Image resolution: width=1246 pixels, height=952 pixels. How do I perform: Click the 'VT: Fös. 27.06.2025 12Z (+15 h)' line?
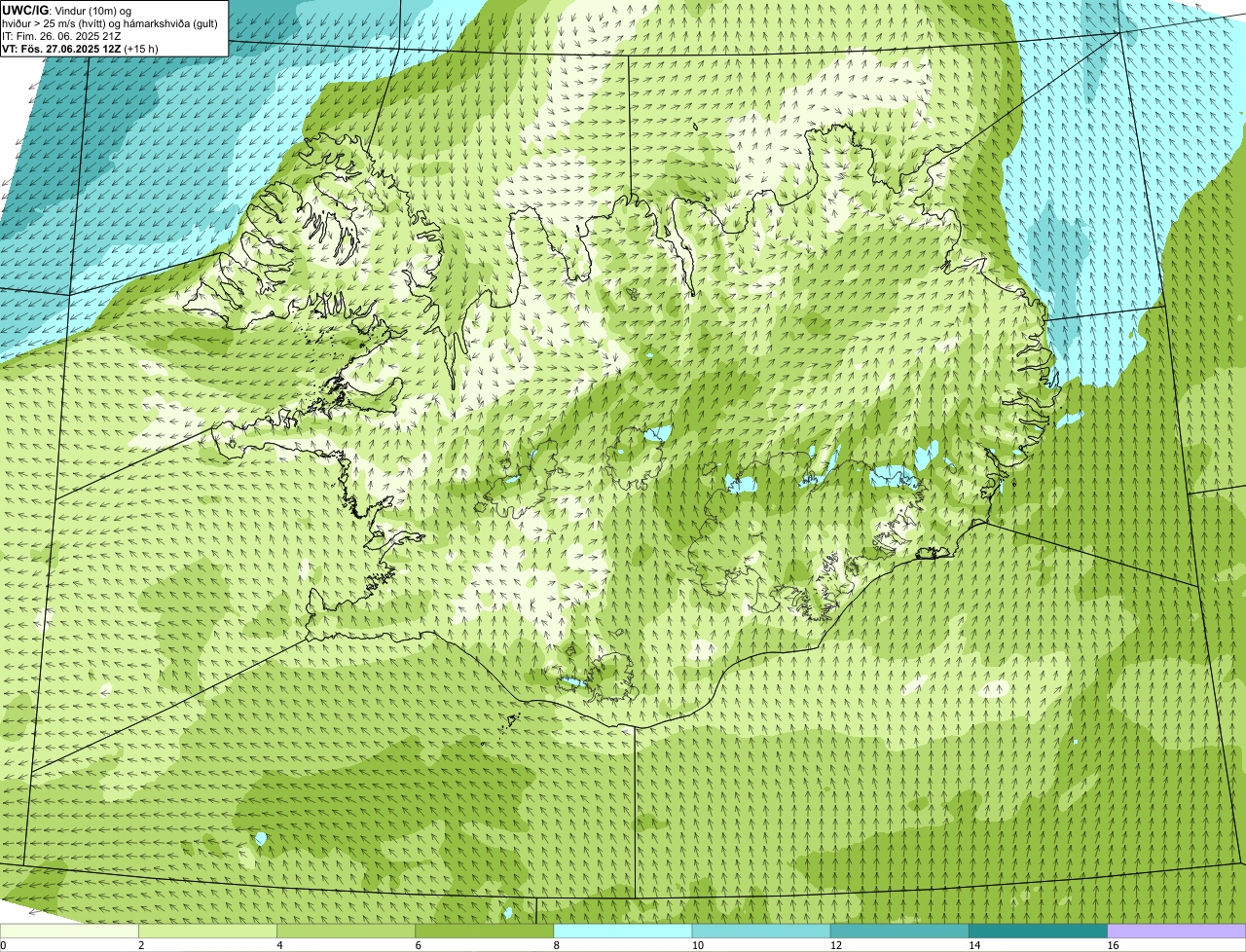pos(80,48)
